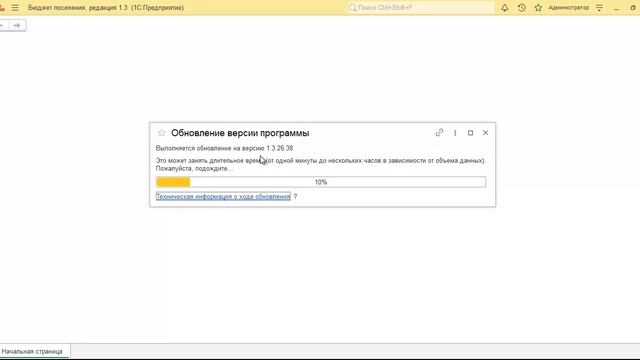Open the history clock icon

point(522,8)
